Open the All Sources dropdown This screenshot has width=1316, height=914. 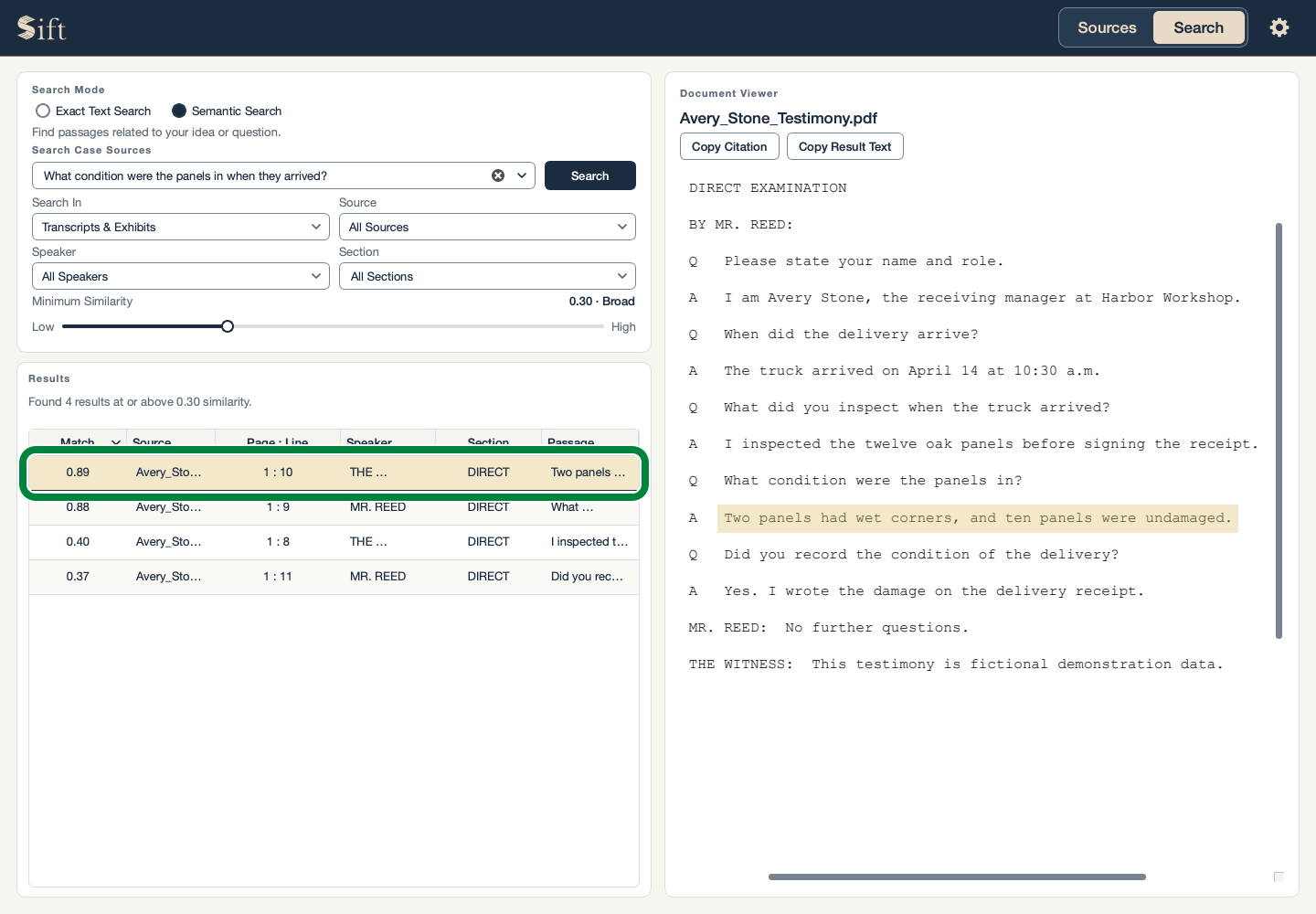pos(487,227)
